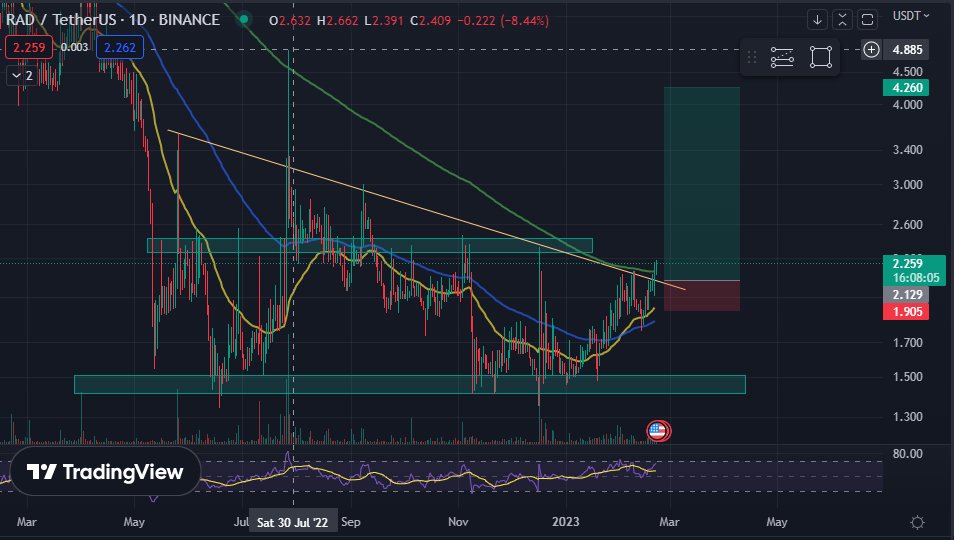Open chart settings gear on time axis
954x540 pixels.
click(917, 522)
